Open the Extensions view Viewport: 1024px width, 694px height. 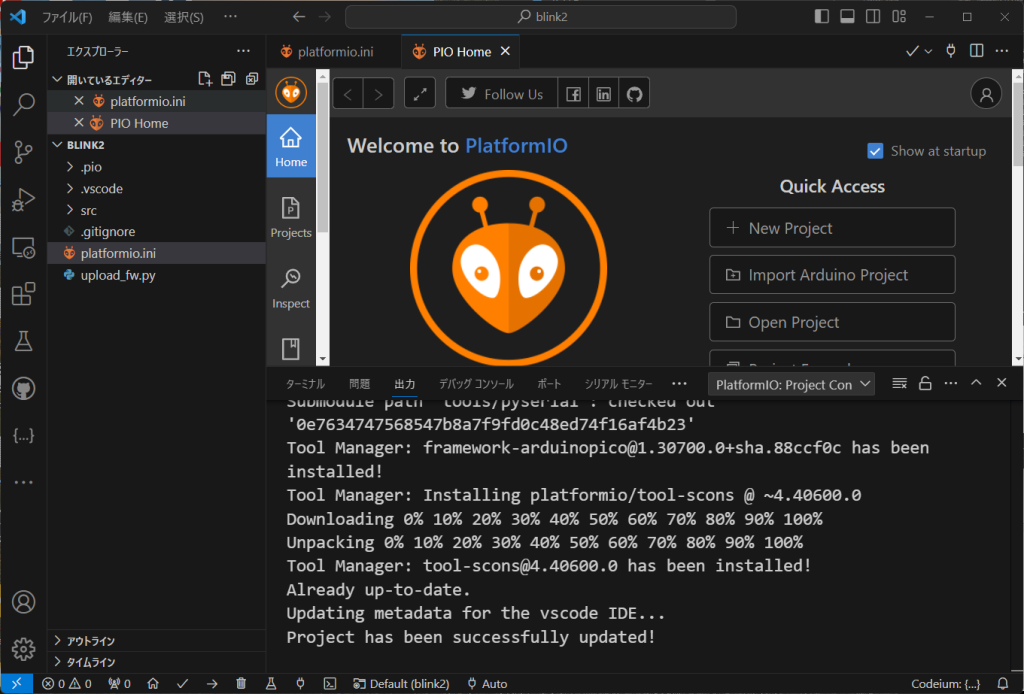[x=24, y=294]
